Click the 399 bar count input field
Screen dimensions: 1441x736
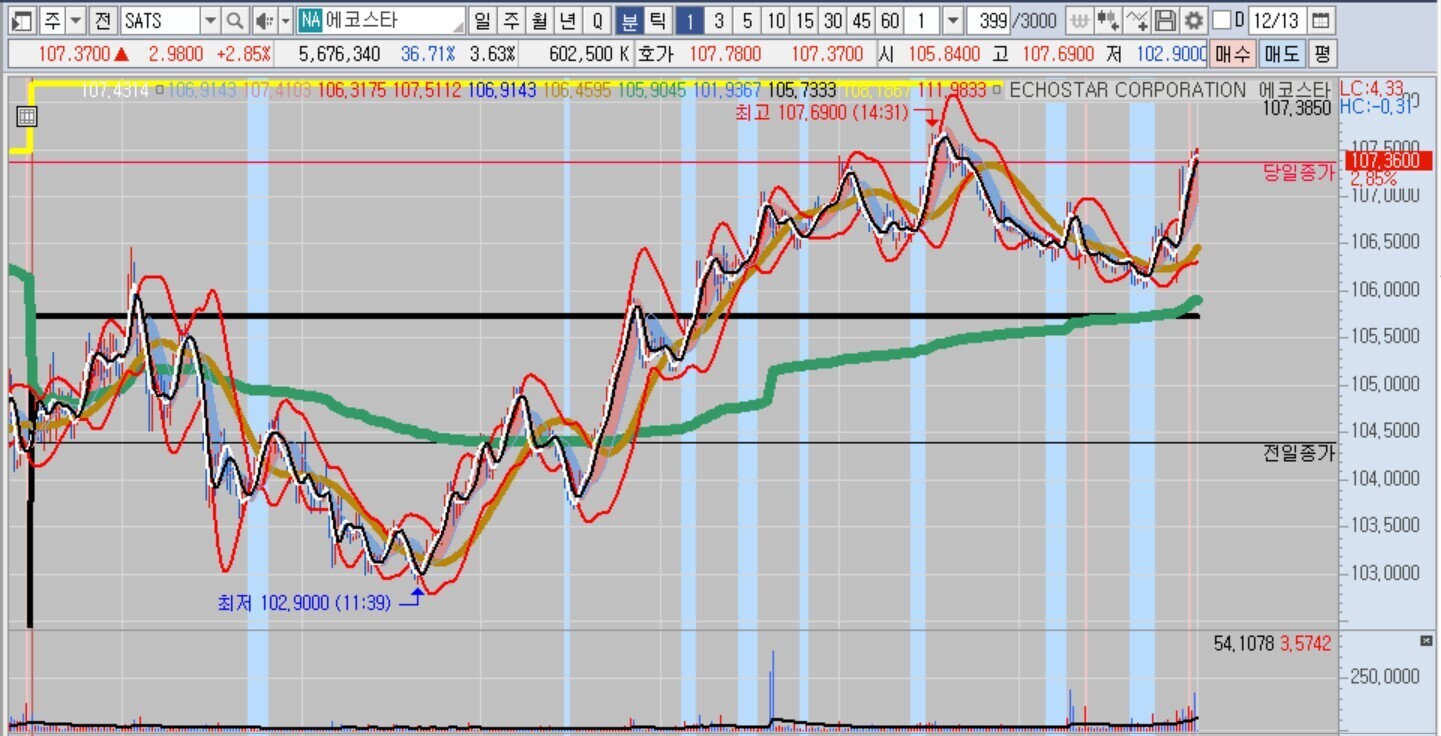pyautogui.click(x=993, y=20)
